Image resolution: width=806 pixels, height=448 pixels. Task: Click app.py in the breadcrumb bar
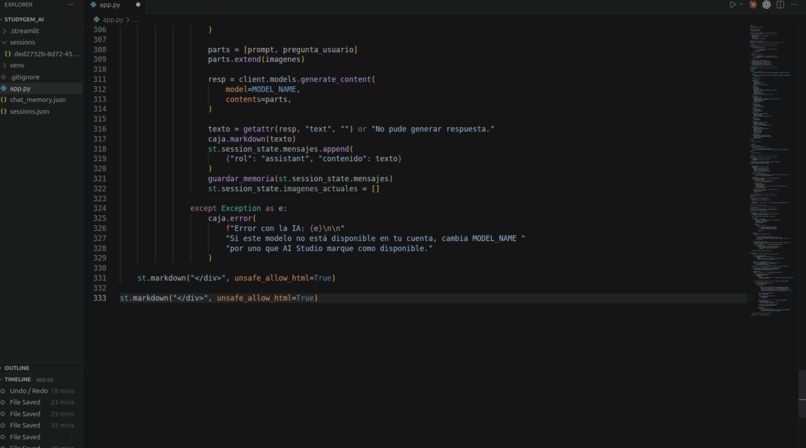tap(113, 20)
